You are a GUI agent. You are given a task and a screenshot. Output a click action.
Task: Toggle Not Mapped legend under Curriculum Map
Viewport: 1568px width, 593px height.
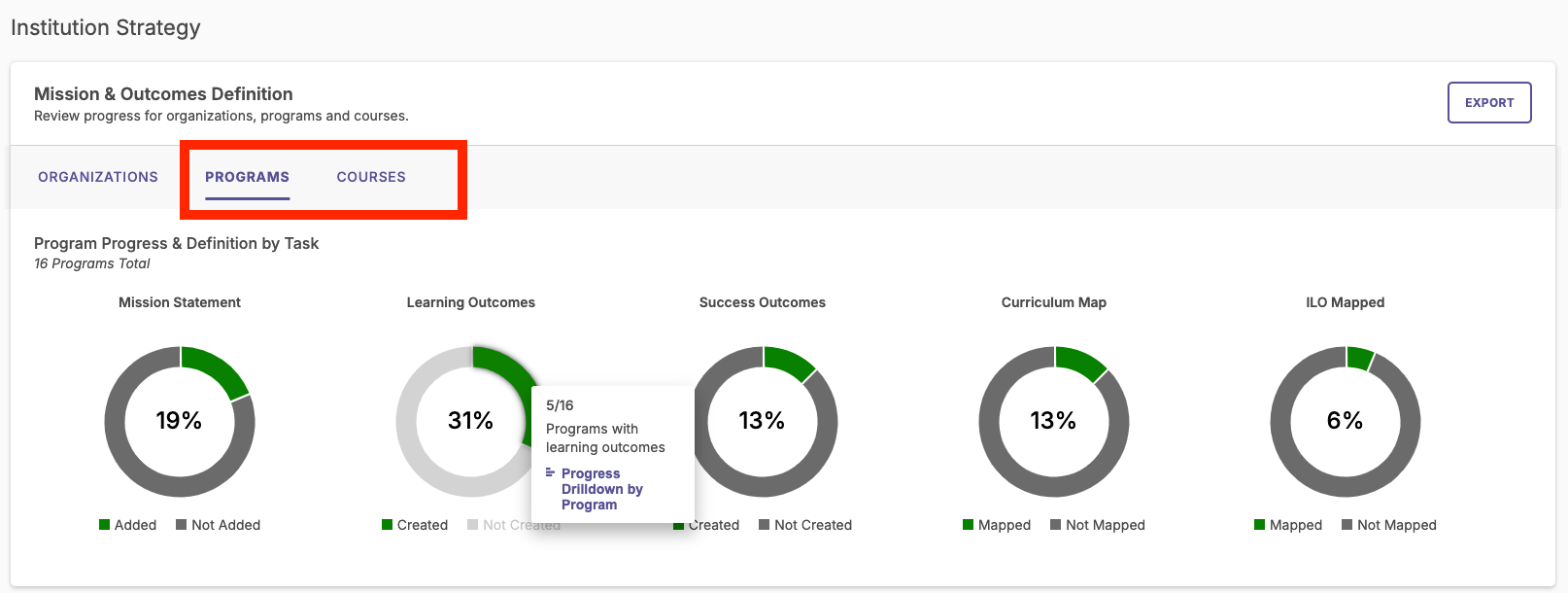click(1097, 525)
